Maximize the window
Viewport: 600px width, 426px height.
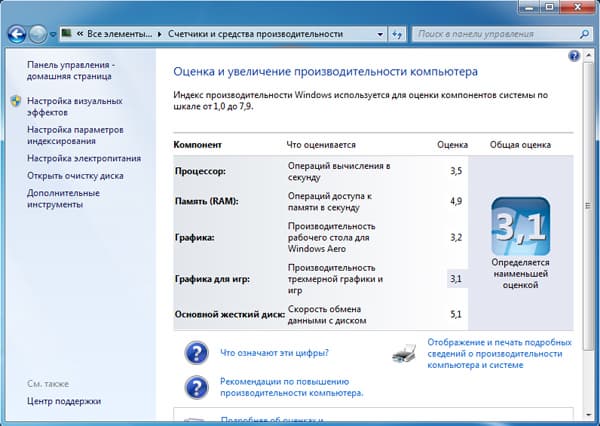tap(549, 7)
